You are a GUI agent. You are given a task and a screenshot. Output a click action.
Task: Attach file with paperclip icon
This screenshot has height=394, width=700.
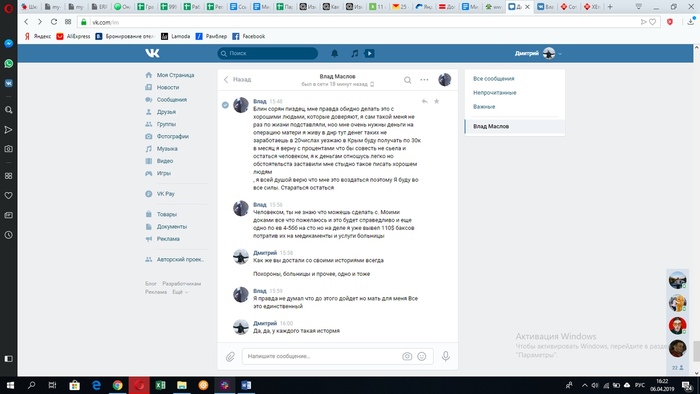coord(230,357)
